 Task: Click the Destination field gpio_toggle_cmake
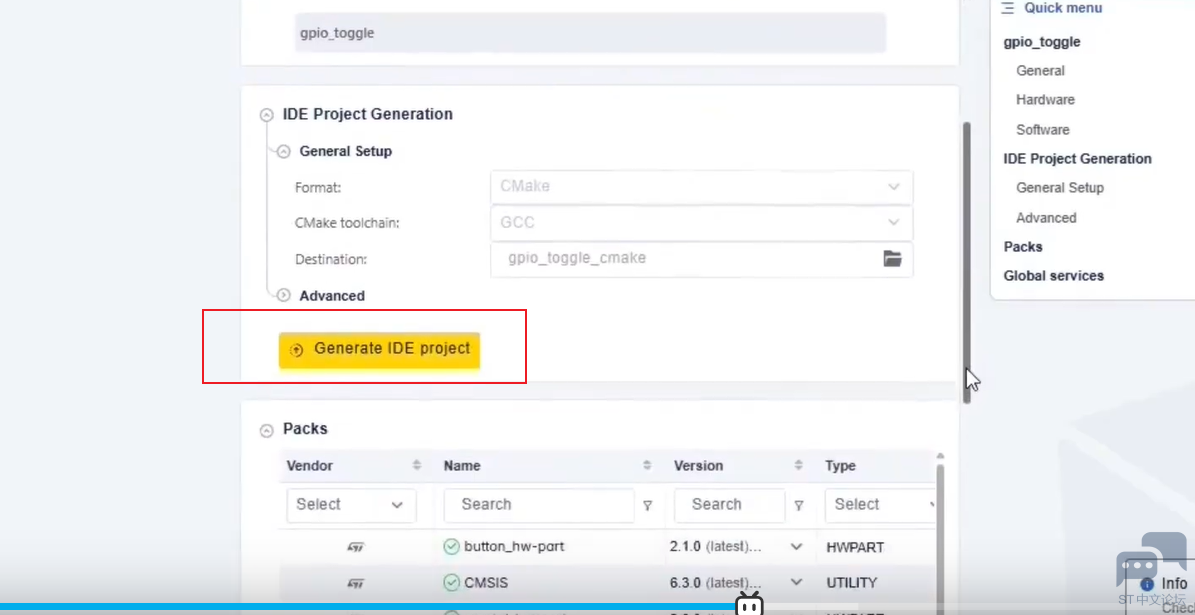click(x=702, y=259)
